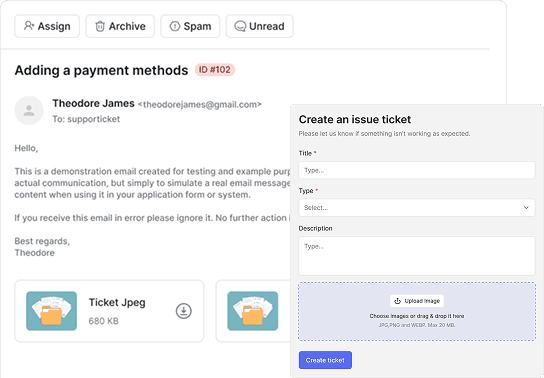
Task: Click the ID #102 badge
Action: click(215, 70)
